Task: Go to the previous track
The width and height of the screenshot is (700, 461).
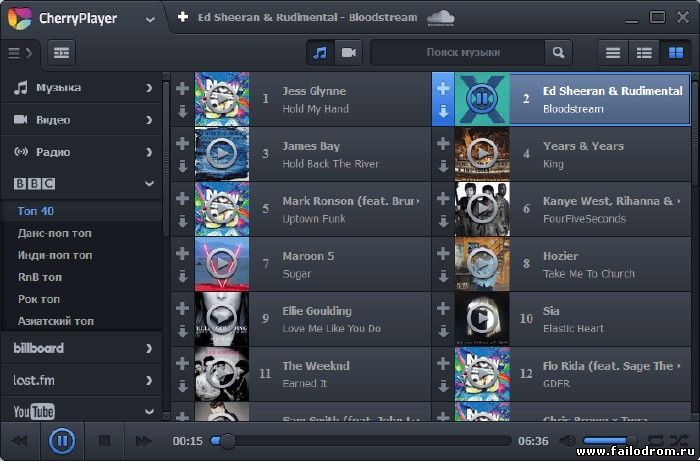Action: (20, 441)
